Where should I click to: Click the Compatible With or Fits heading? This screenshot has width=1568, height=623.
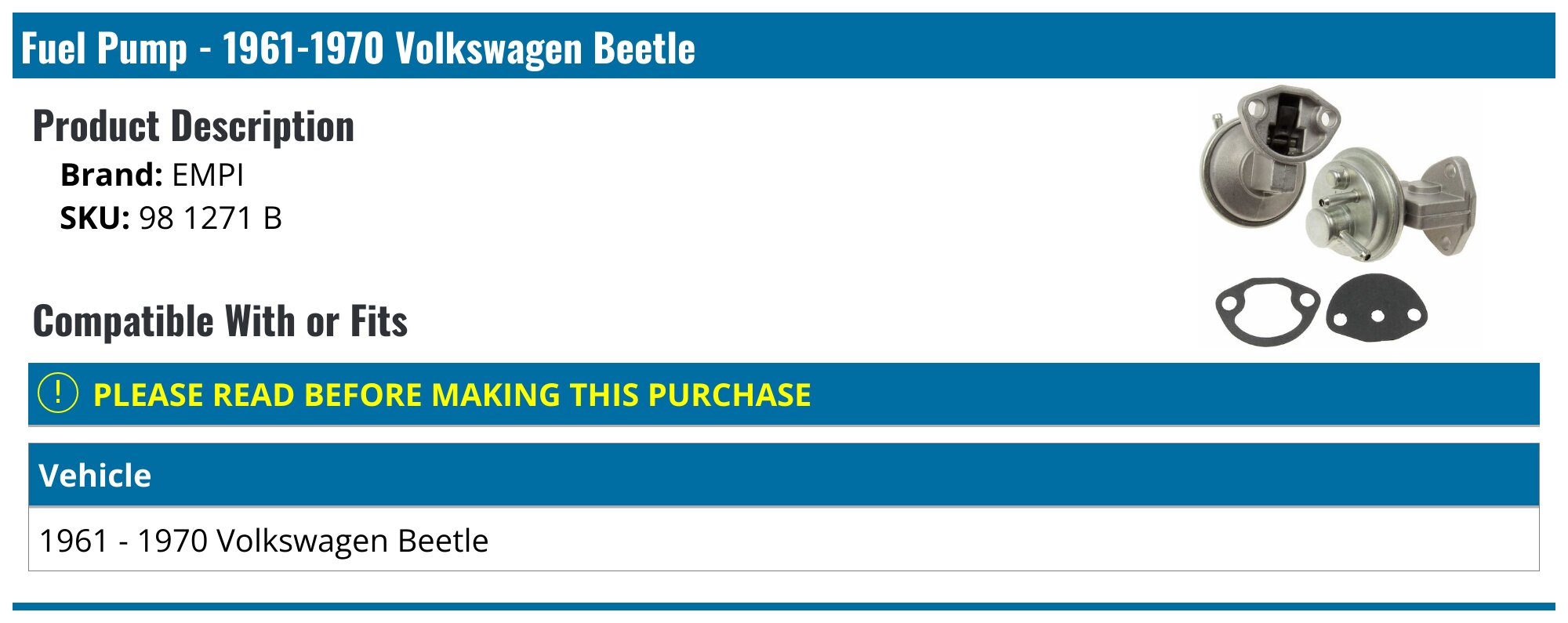[x=220, y=321]
